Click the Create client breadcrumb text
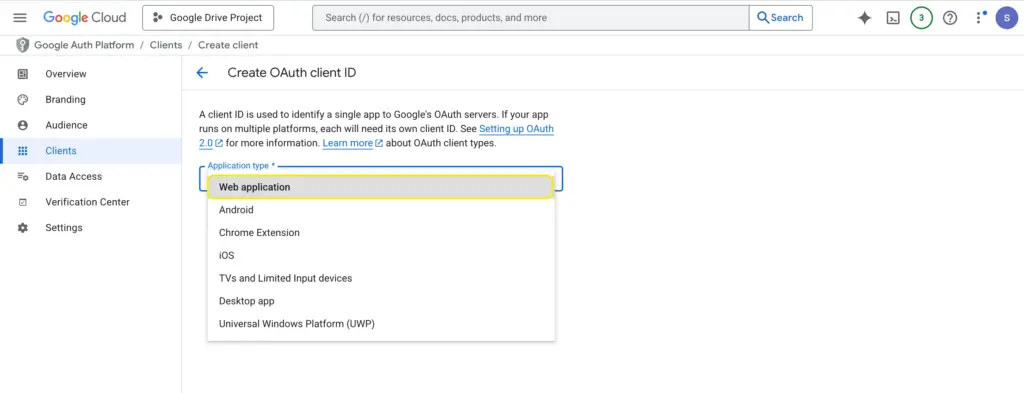Image resolution: width=1024 pixels, height=393 pixels. [228, 45]
